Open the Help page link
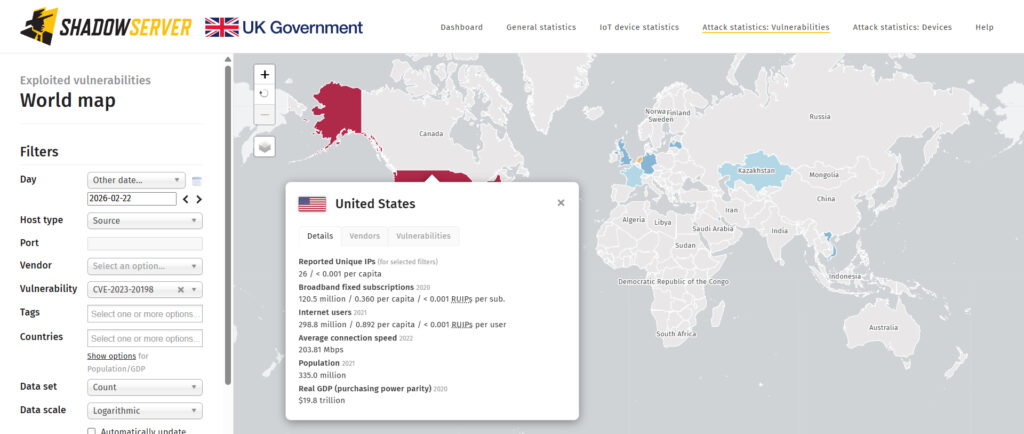The width and height of the screenshot is (1024, 434). click(x=984, y=27)
